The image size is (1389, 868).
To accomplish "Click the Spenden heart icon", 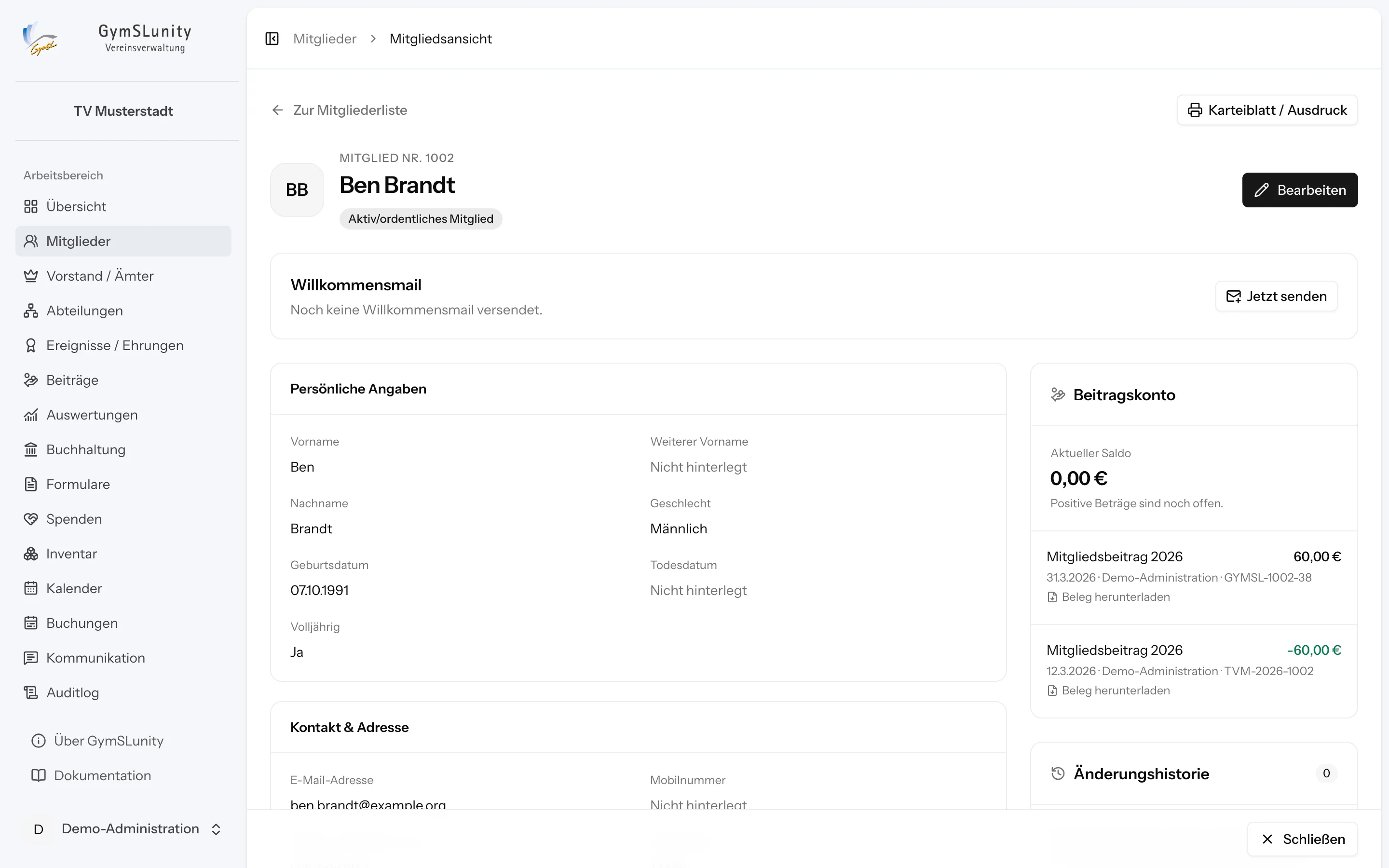I will pyautogui.click(x=31, y=519).
